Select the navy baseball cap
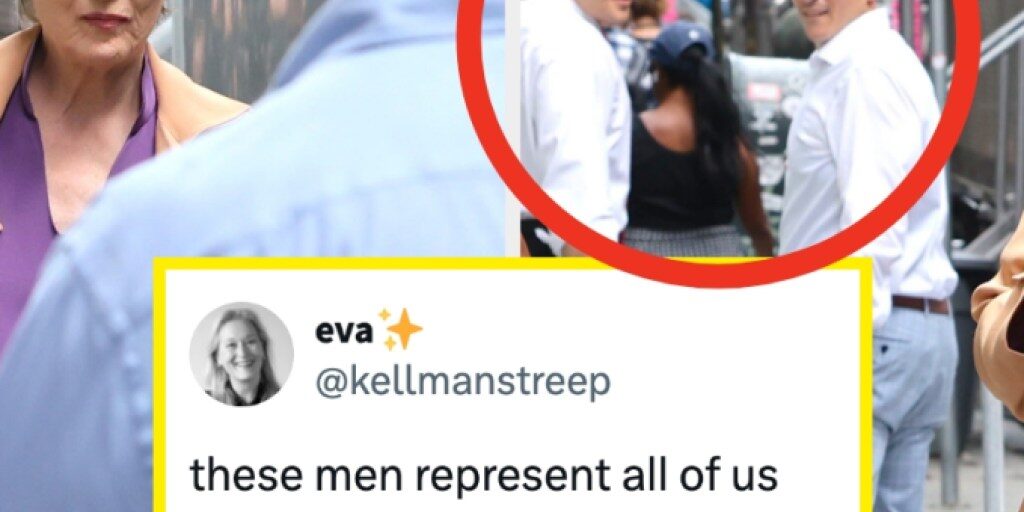Image resolution: width=1024 pixels, height=512 pixels. (x=681, y=42)
